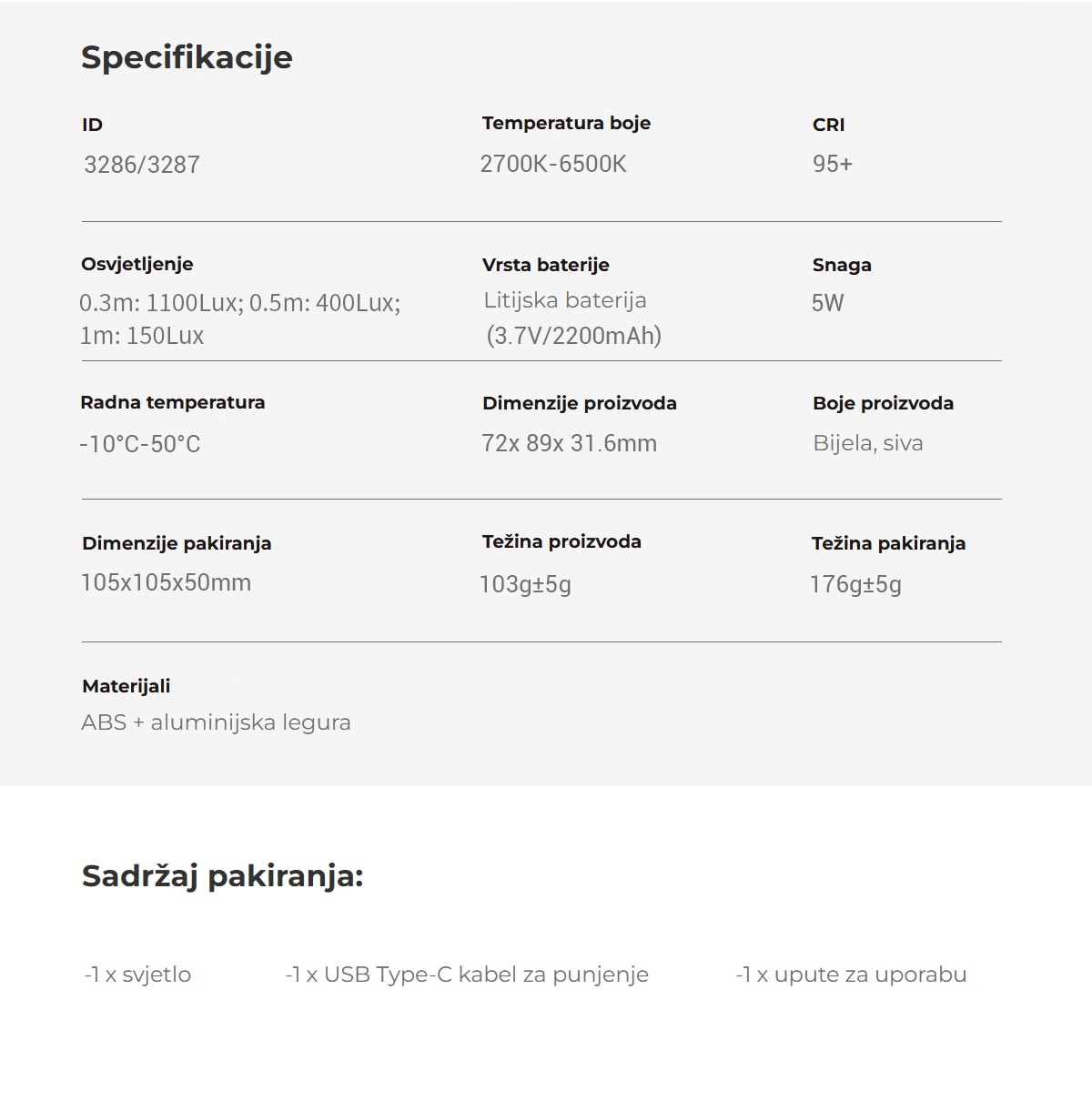The height and width of the screenshot is (1101, 1092).
Task: Click the Boje proizvoda value Bijela, siva
Action: (x=867, y=443)
